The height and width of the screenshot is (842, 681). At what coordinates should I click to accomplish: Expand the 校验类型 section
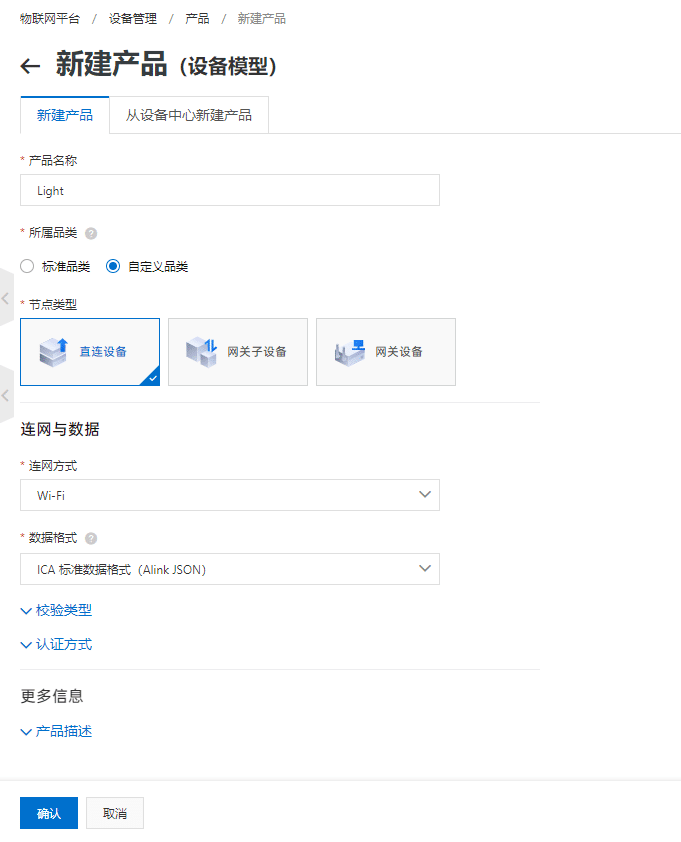point(56,611)
